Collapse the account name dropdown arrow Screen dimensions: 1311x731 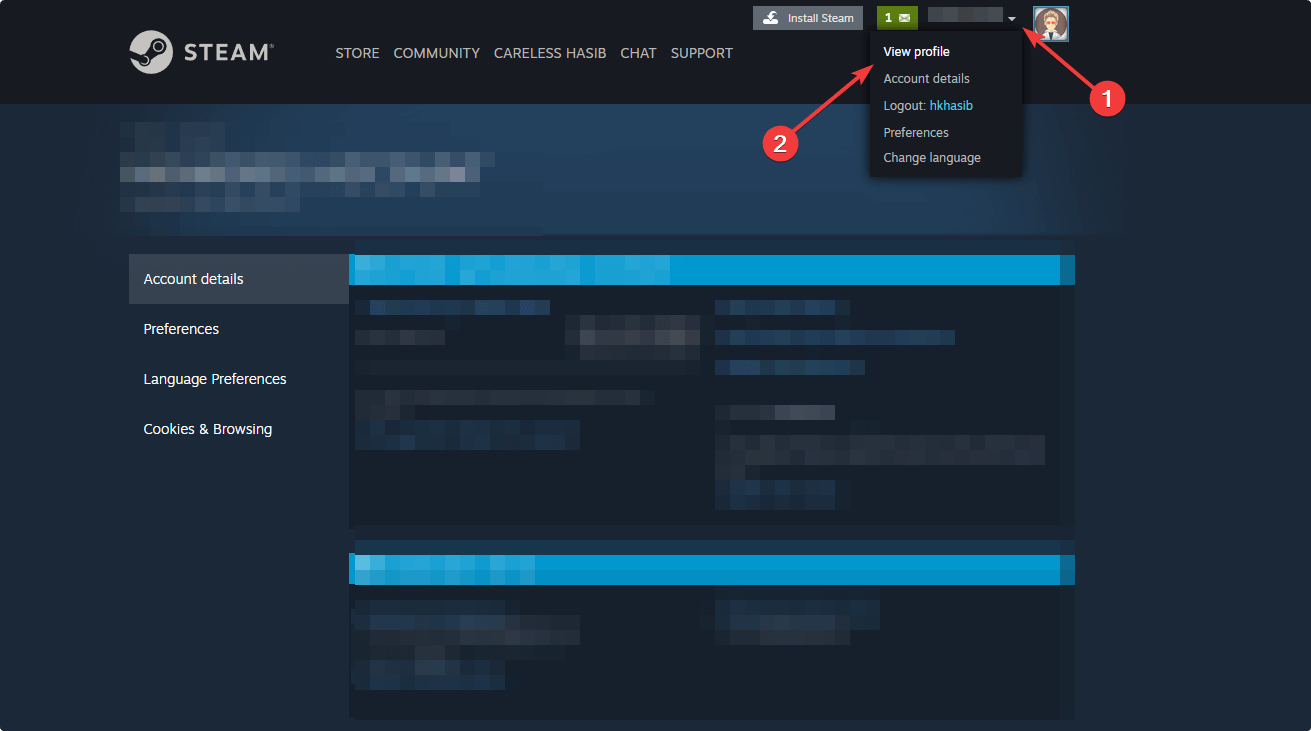pos(1012,19)
